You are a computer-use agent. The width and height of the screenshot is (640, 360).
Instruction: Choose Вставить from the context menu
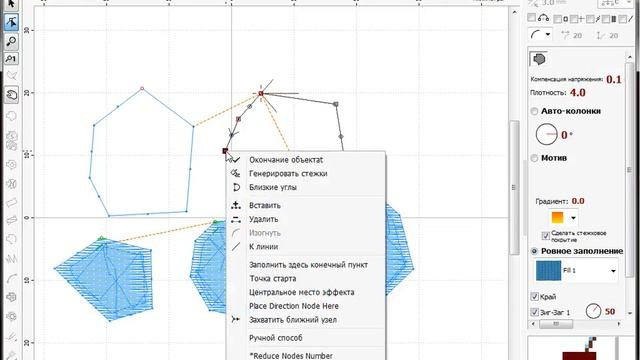(264, 205)
